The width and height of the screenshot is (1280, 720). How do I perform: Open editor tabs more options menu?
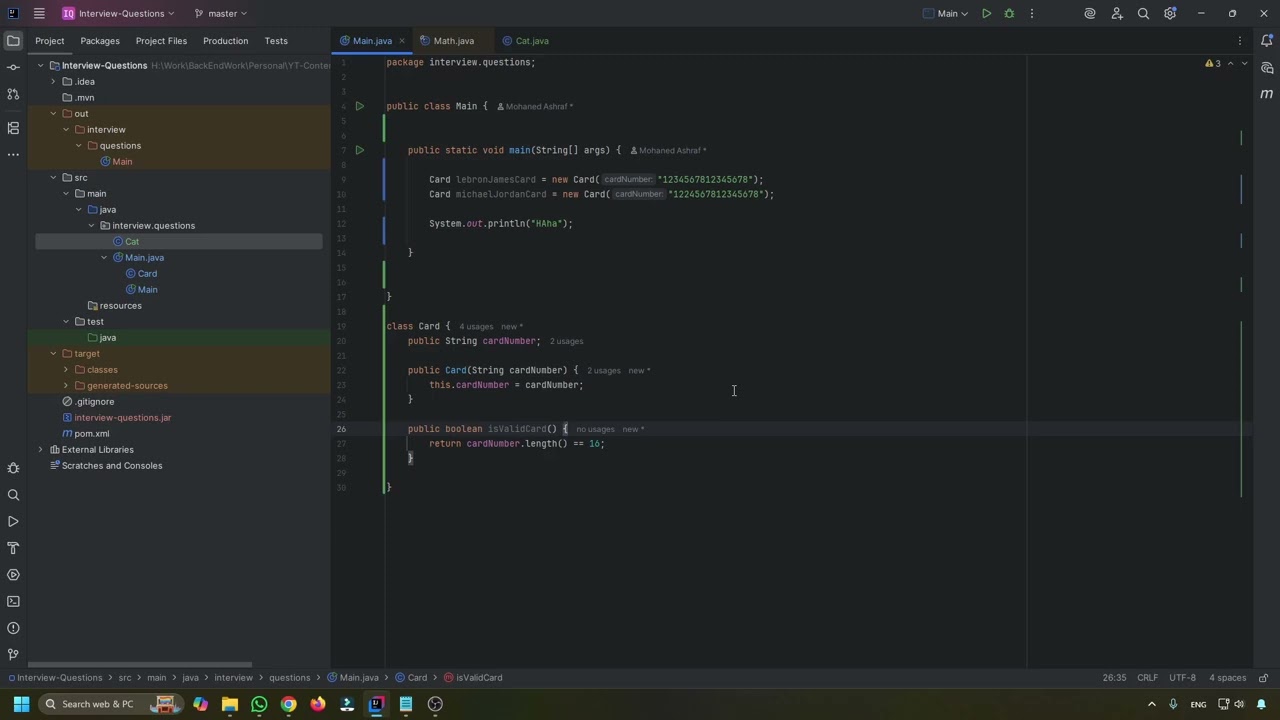1240,41
